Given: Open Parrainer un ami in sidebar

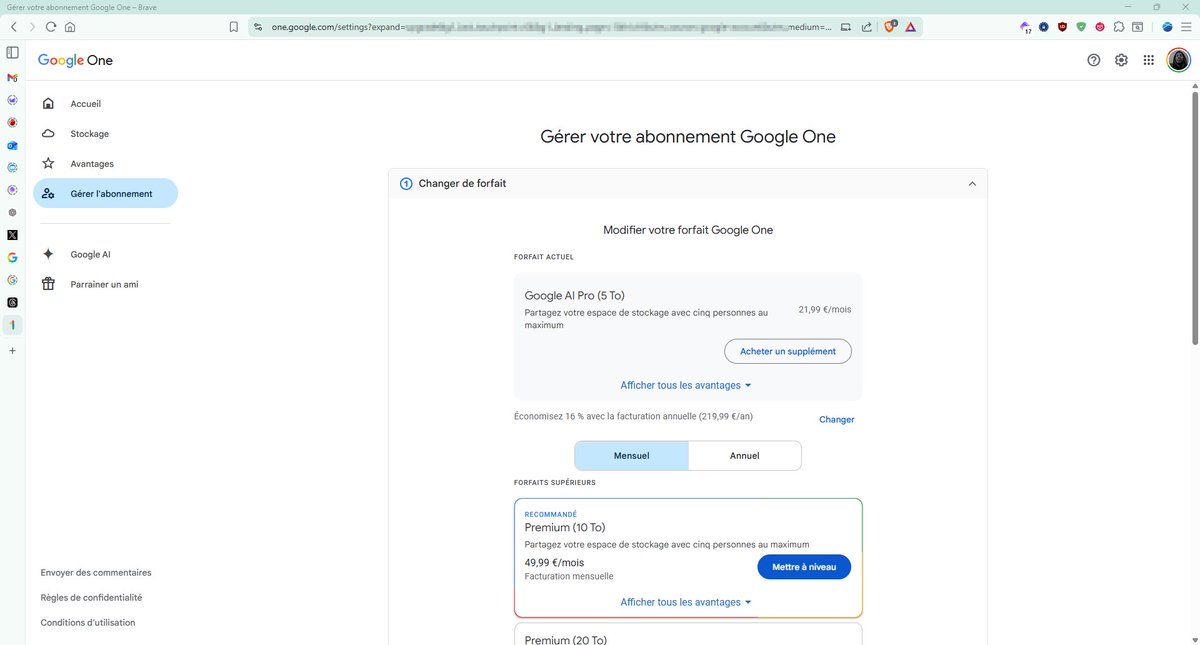Looking at the screenshot, I should point(105,284).
